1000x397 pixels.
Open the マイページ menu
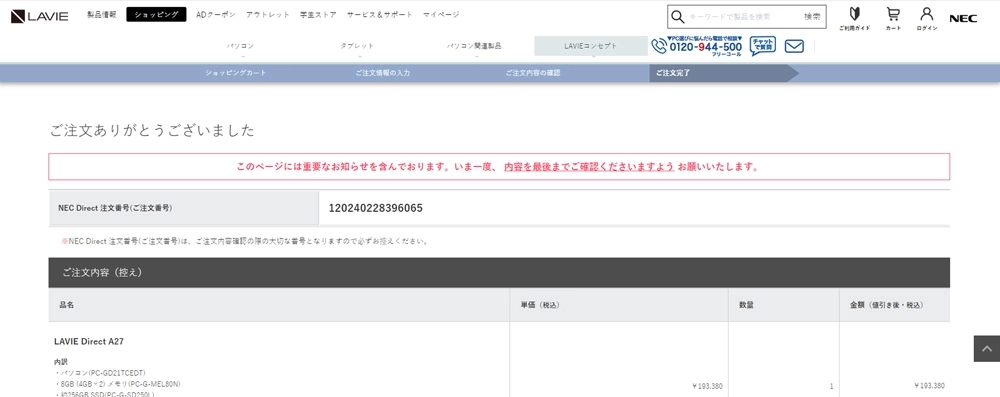tap(441, 14)
